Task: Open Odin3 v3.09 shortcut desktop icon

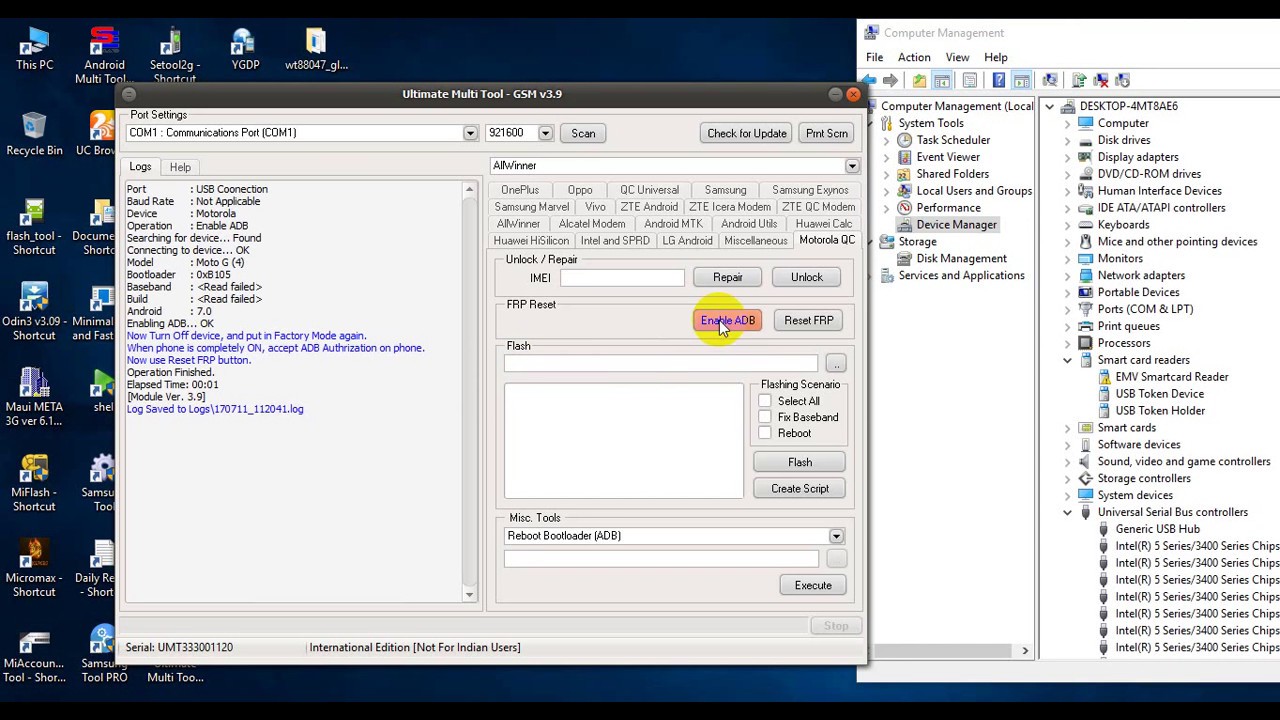Action: tap(34, 312)
